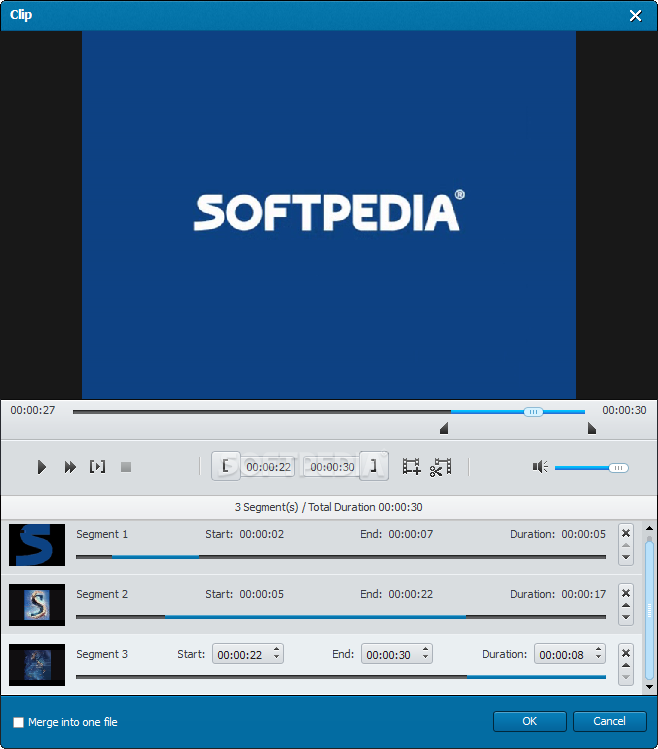The width and height of the screenshot is (658, 749).
Task: Play the selected segment only
Action: pyautogui.click(x=97, y=466)
